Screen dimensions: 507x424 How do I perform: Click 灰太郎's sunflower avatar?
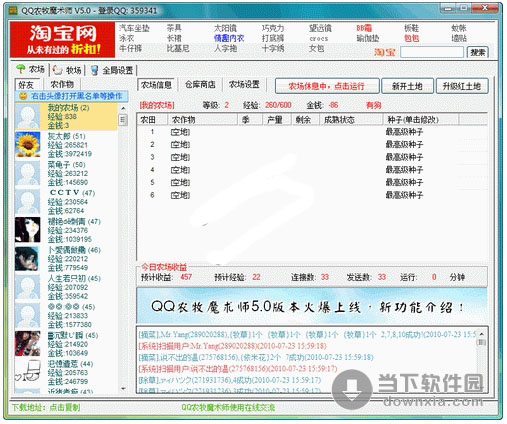pos(28,145)
